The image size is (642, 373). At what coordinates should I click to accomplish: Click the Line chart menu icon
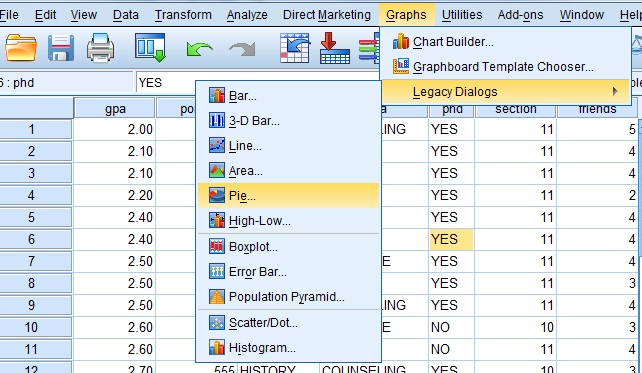tap(217, 145)
